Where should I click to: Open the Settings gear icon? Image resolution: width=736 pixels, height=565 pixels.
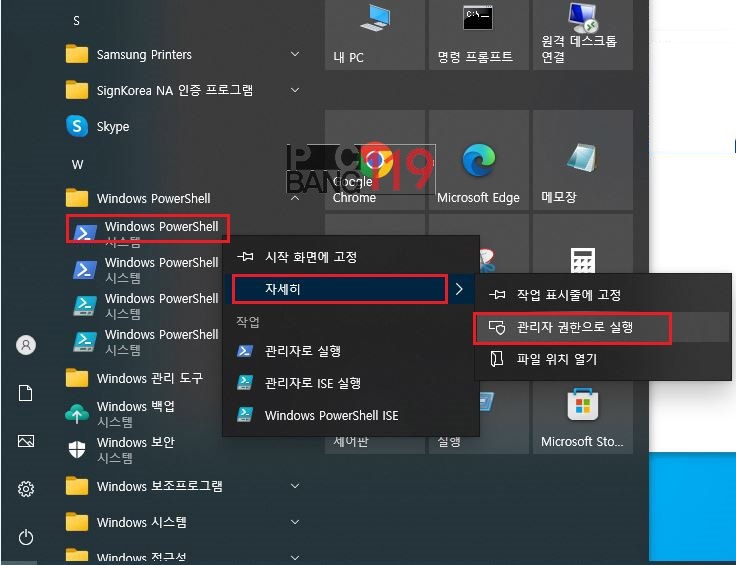pyautogui.click(x=26, y=489)
